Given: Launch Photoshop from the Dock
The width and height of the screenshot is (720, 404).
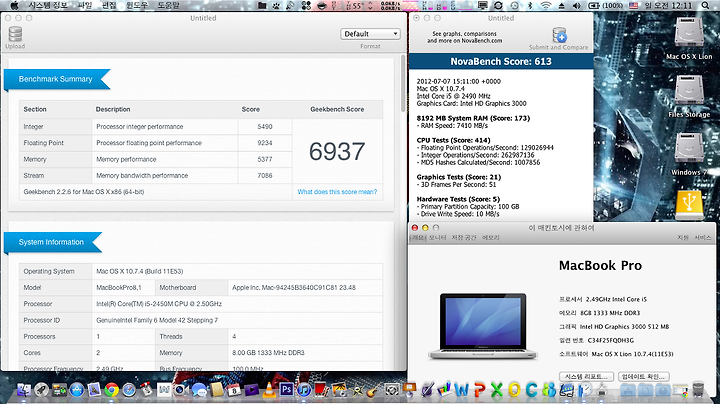Looking at the screenshot, I should pyautogui.click(x=287, y=390).
